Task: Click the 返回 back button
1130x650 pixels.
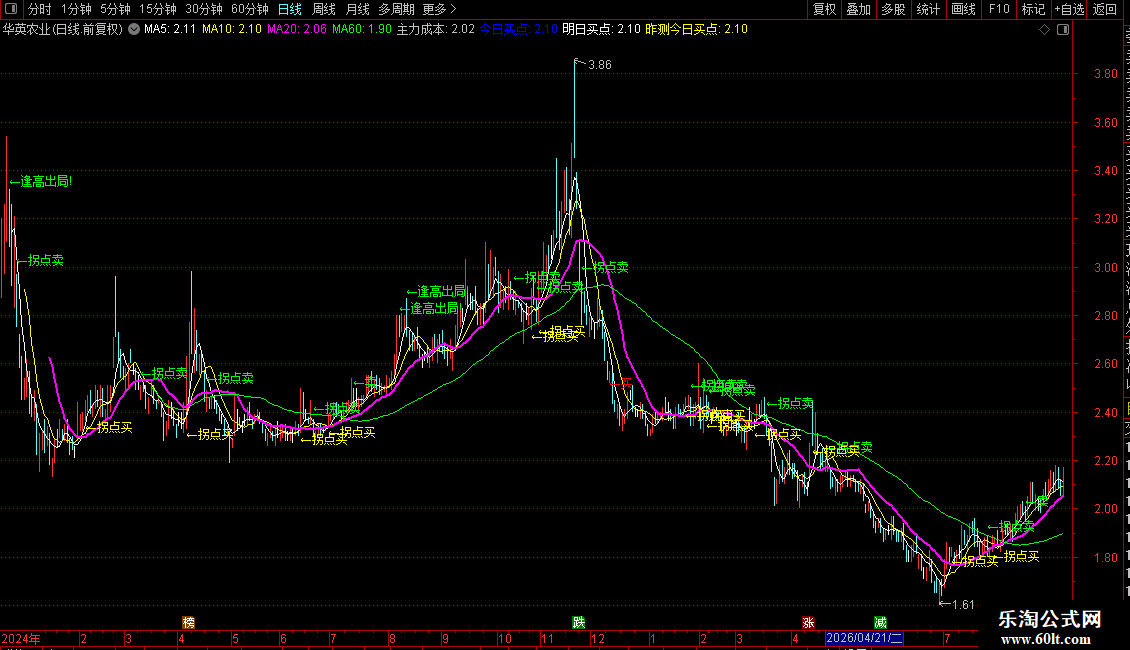Action: coord(1104,9)
